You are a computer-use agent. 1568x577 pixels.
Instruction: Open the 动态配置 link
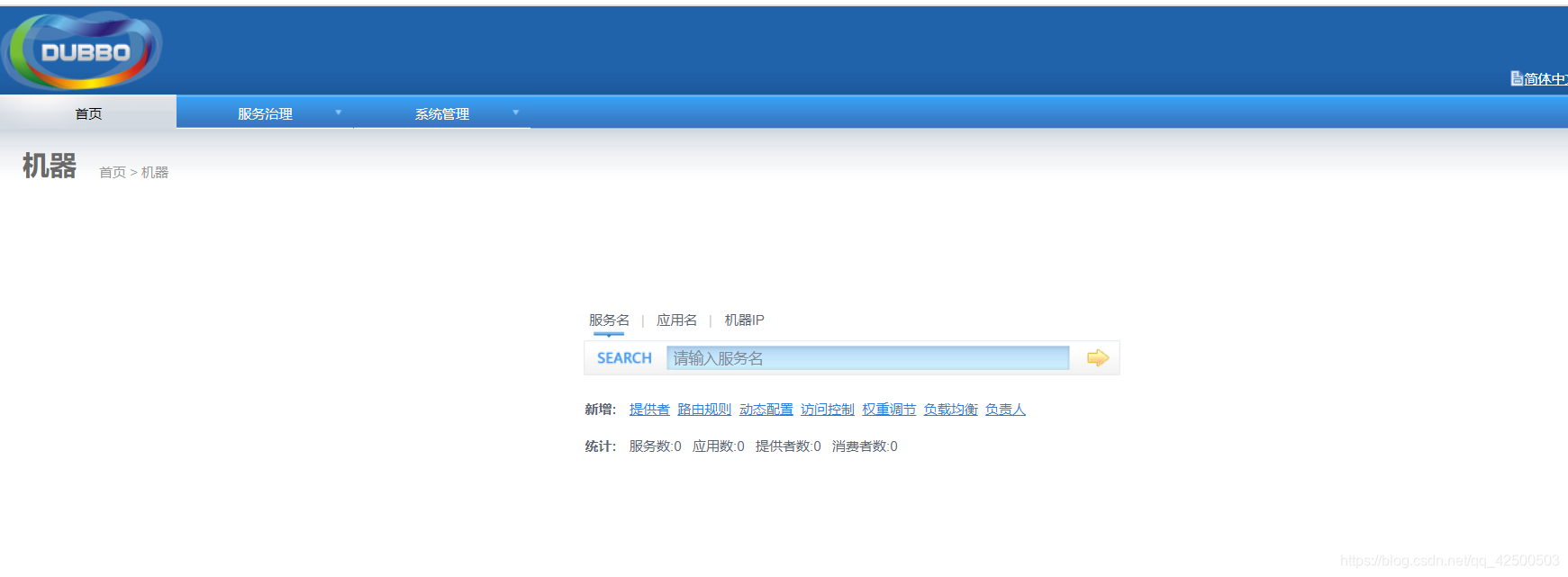[766, 410]
